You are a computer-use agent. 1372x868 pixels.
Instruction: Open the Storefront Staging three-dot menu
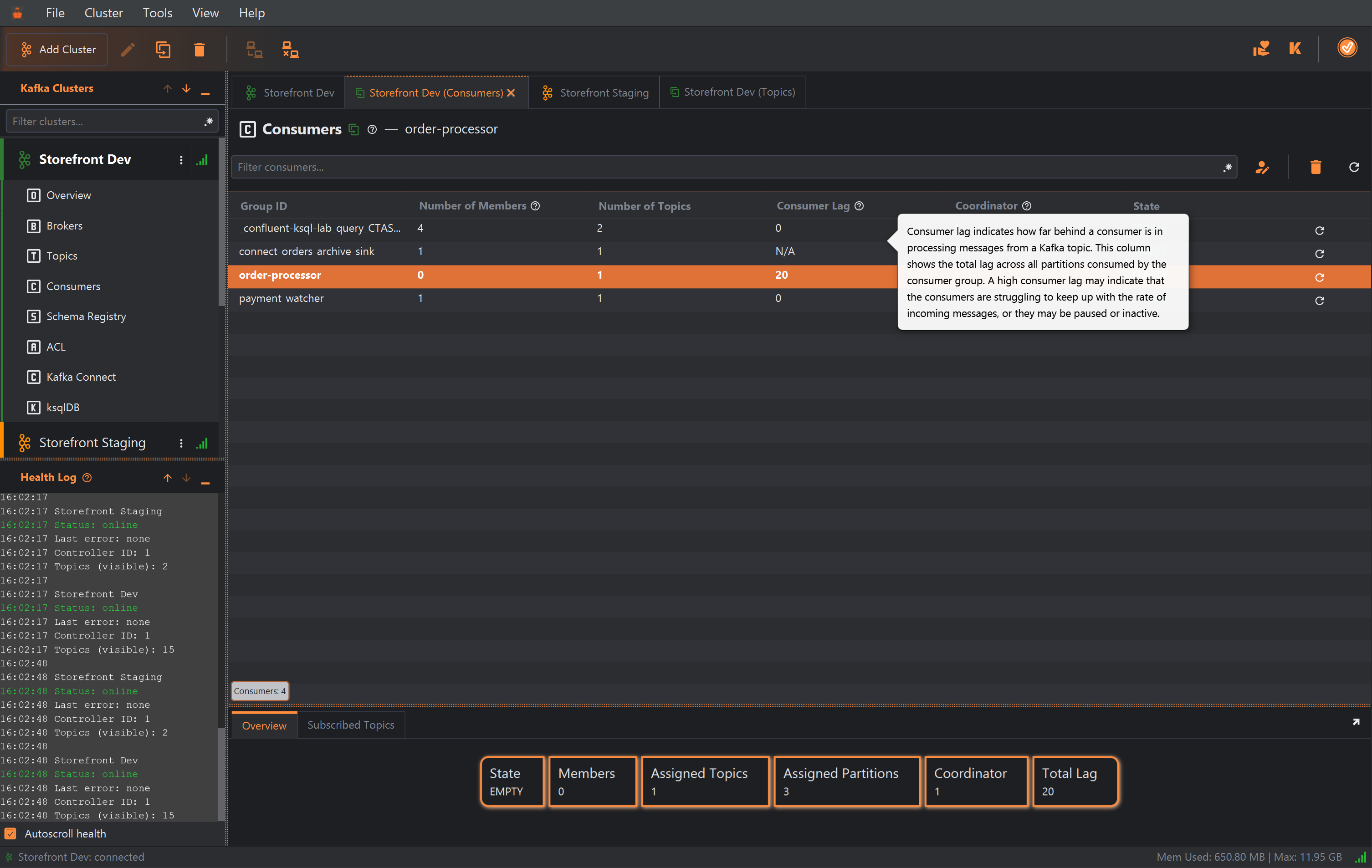pyautogui.click(x=181, y=443)
